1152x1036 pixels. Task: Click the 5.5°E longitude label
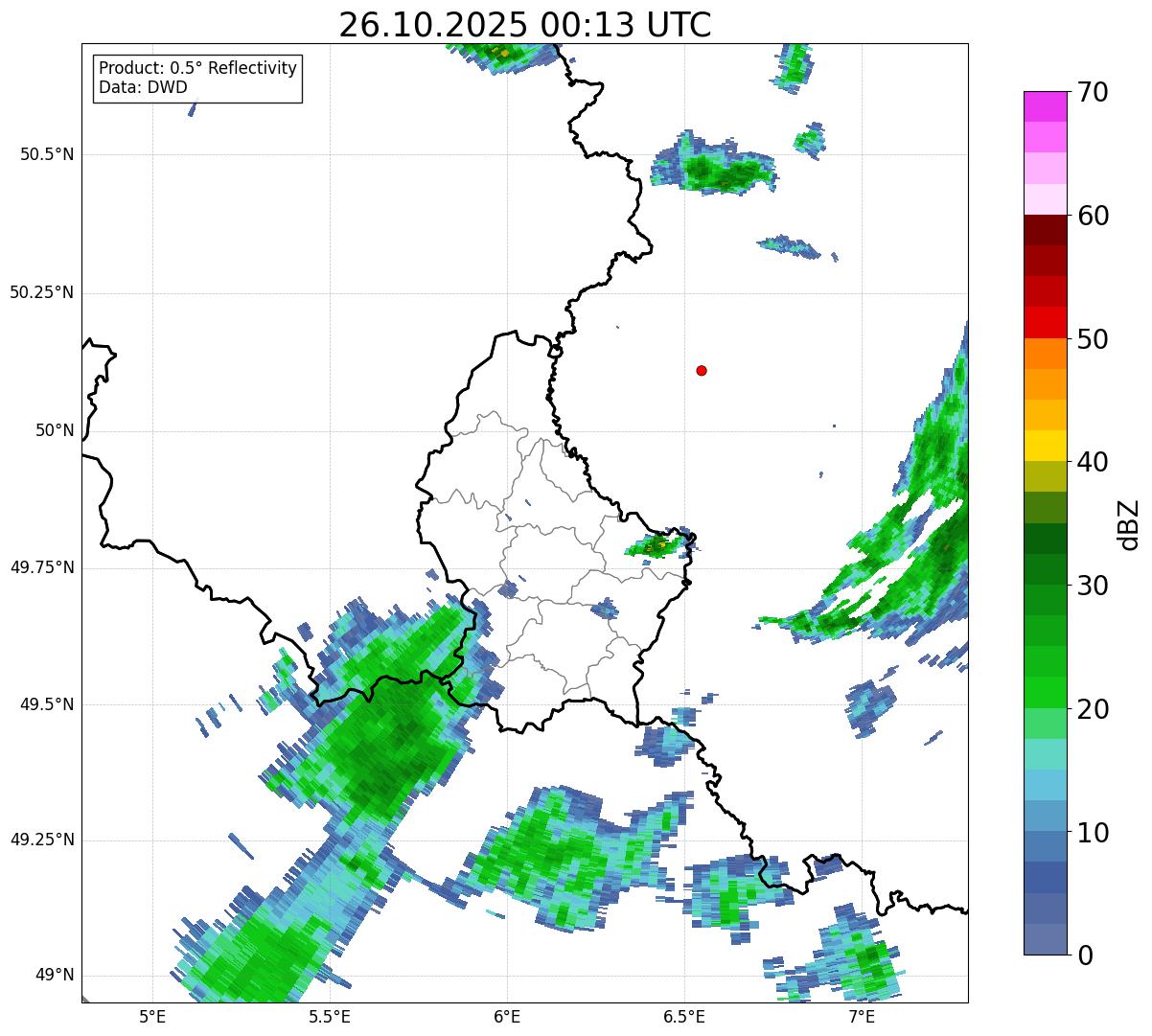tap(330, 1016)
